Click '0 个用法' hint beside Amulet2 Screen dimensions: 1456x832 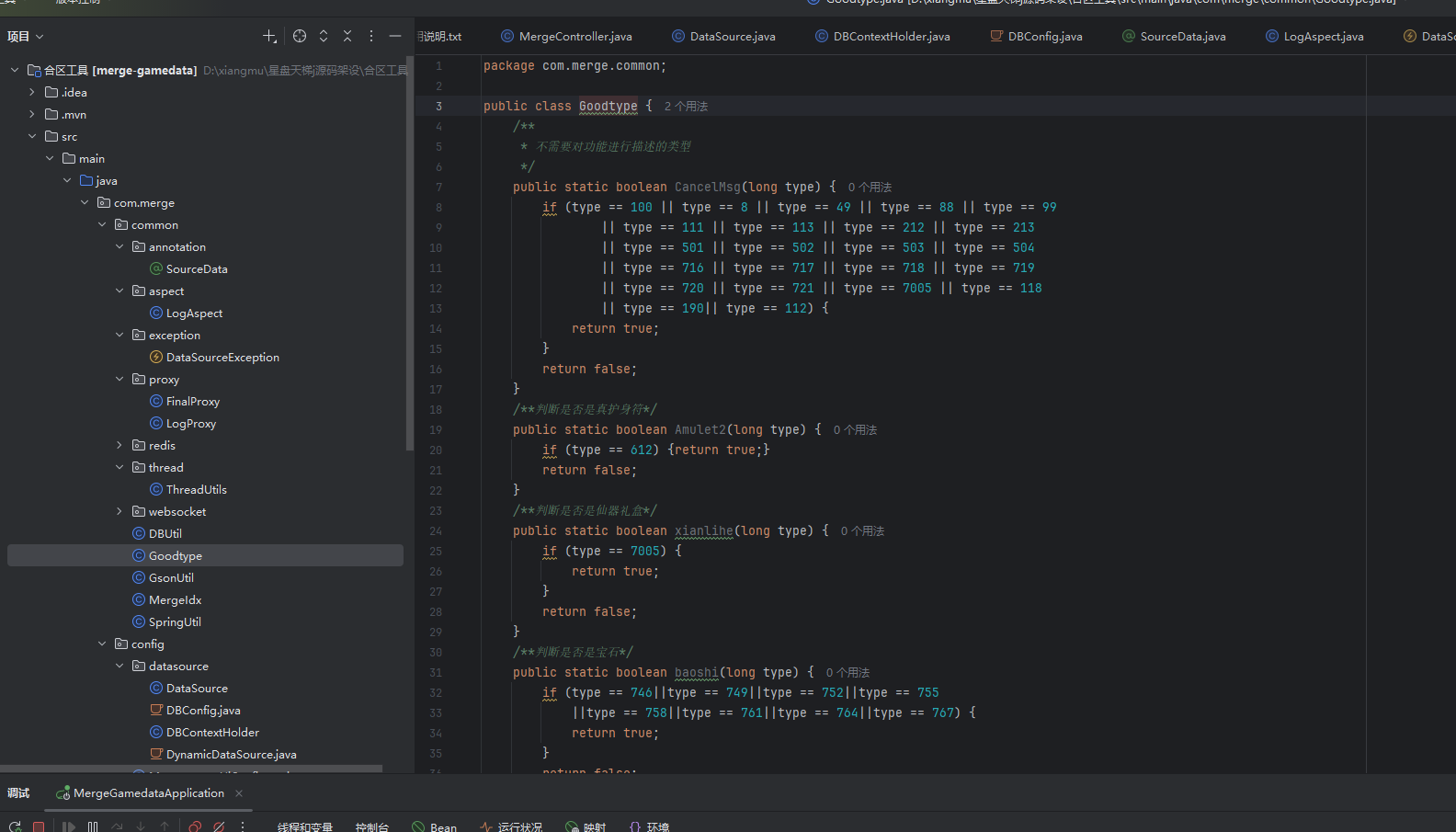tap(855, 430)
